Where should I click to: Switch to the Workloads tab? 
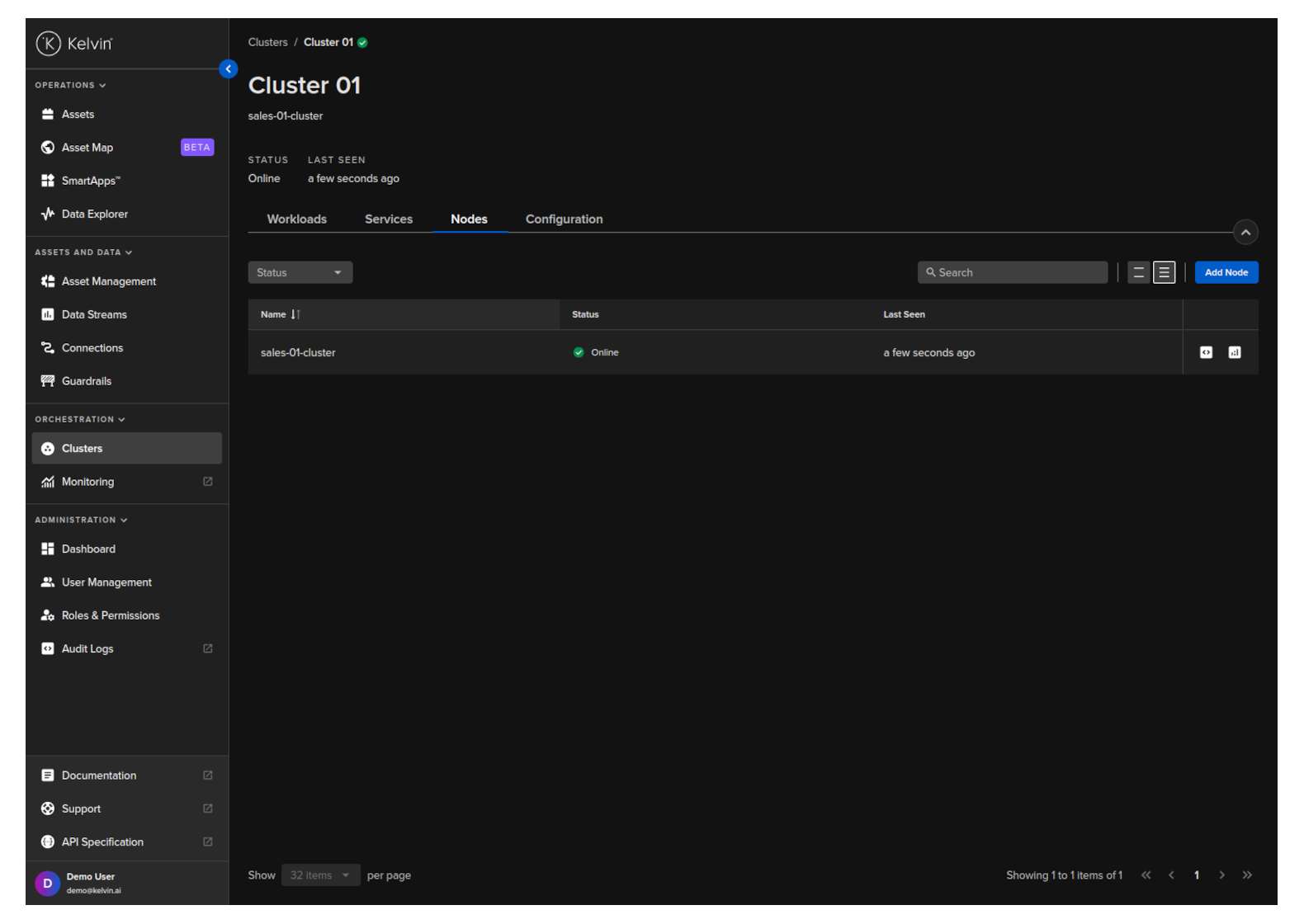point(296,219)
